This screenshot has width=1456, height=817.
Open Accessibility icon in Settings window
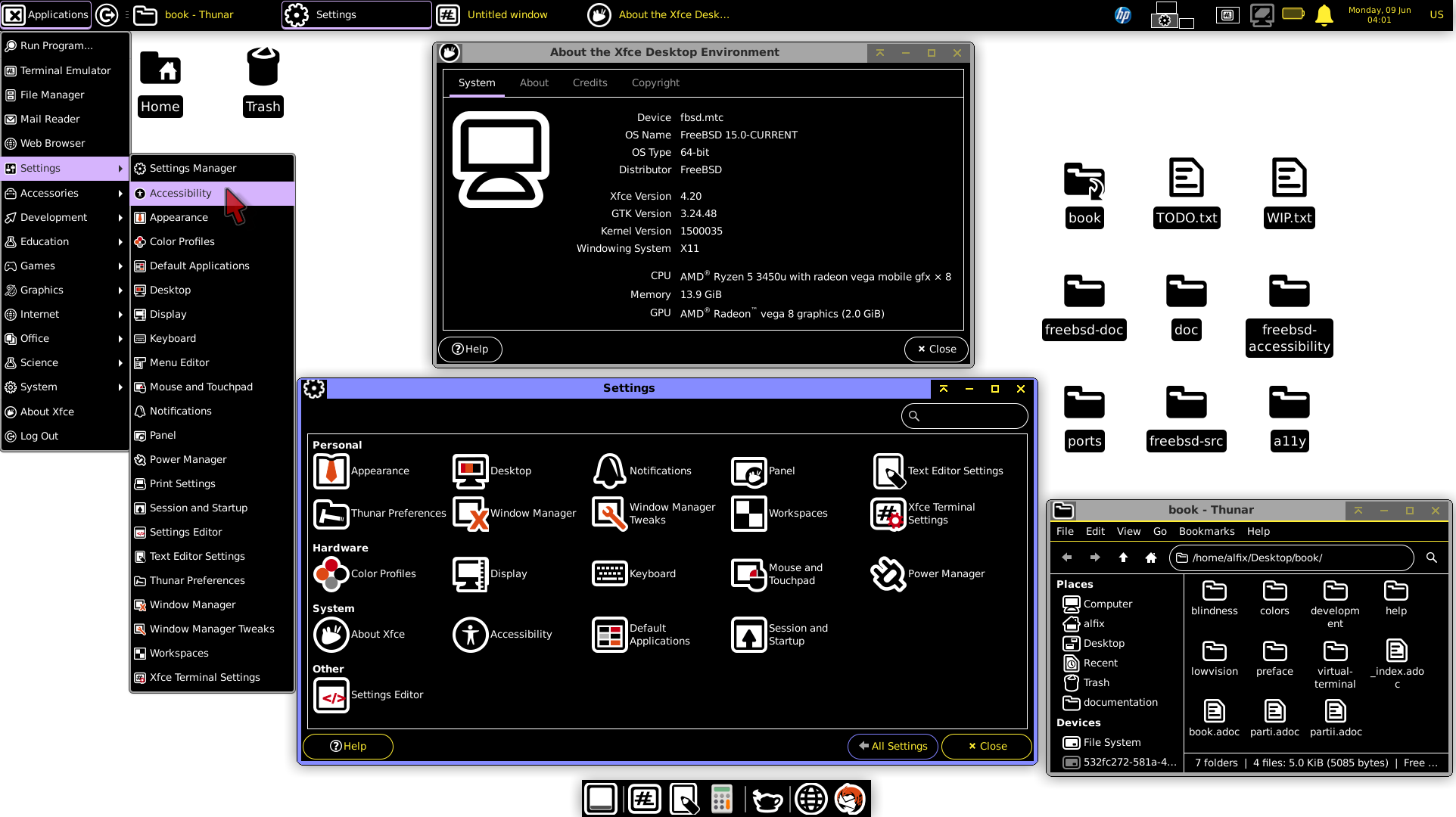click(471, 634)
